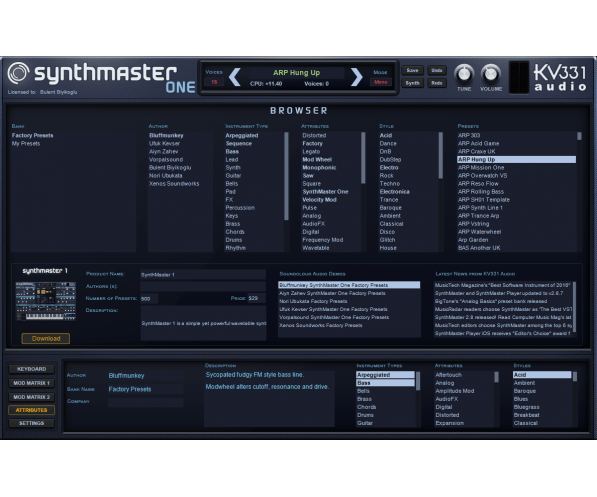Viewport: 597px width, 497px height.
Task: Play Bluffmunkey SynthMaster One Factory Presets demo
Action: click(349, 285)
